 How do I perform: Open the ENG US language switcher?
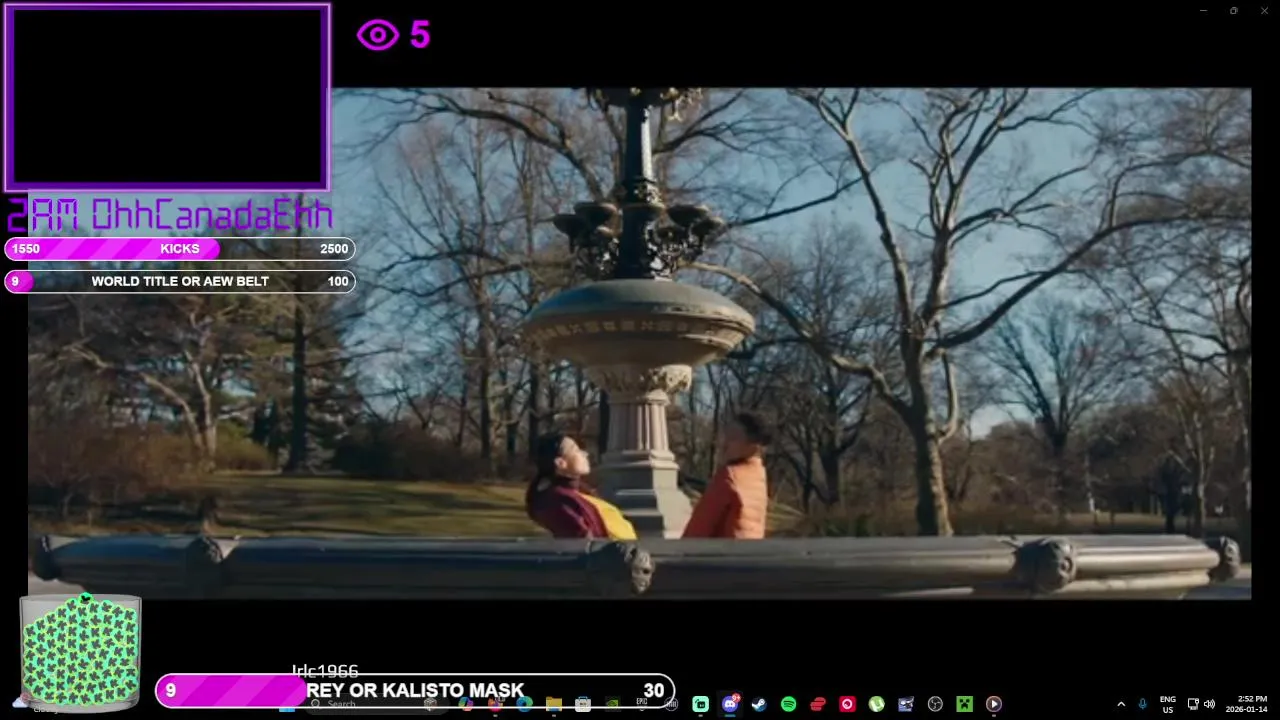(x=1168, y=704)
